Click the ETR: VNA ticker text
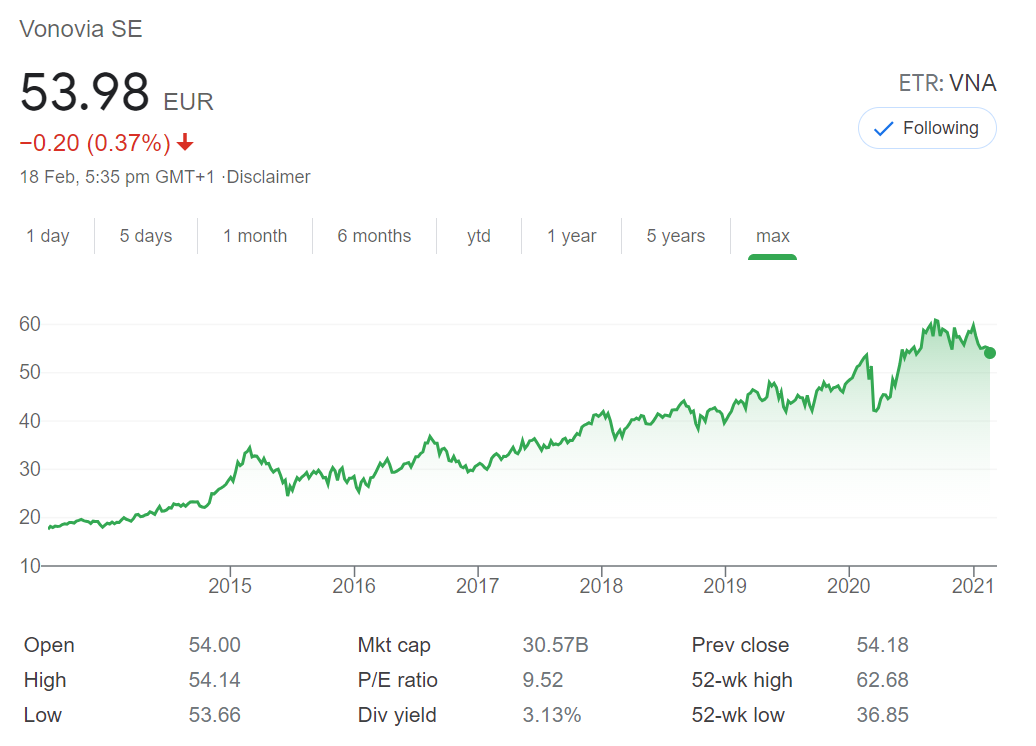Viewport: 1036px width, 746px height. click(x=947, y=83)
